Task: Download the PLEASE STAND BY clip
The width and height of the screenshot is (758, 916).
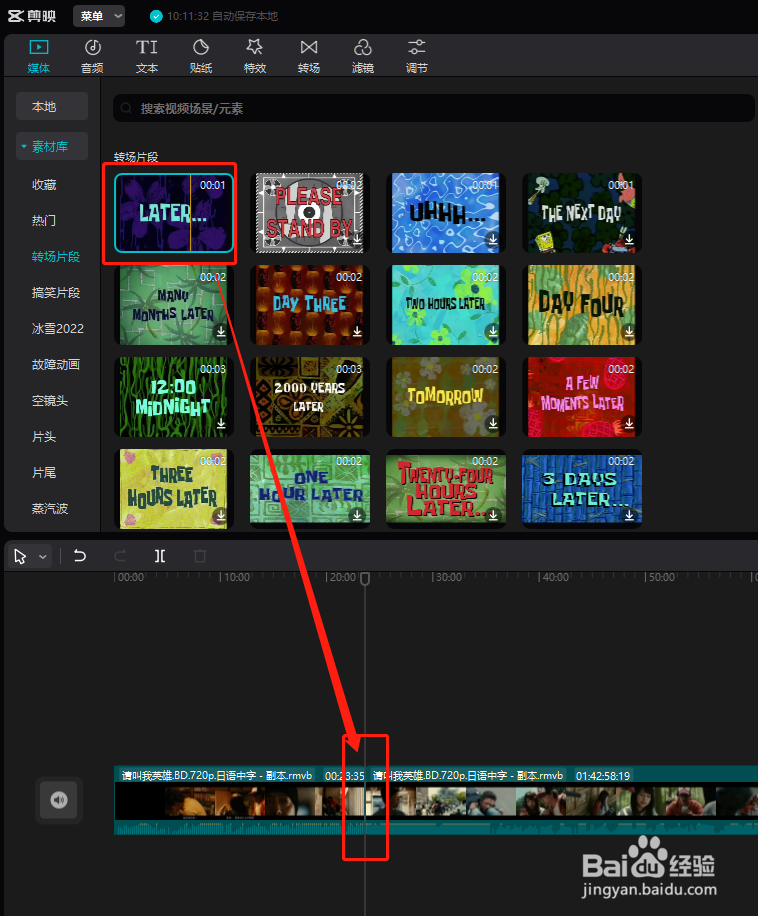Action: (357, 239)
